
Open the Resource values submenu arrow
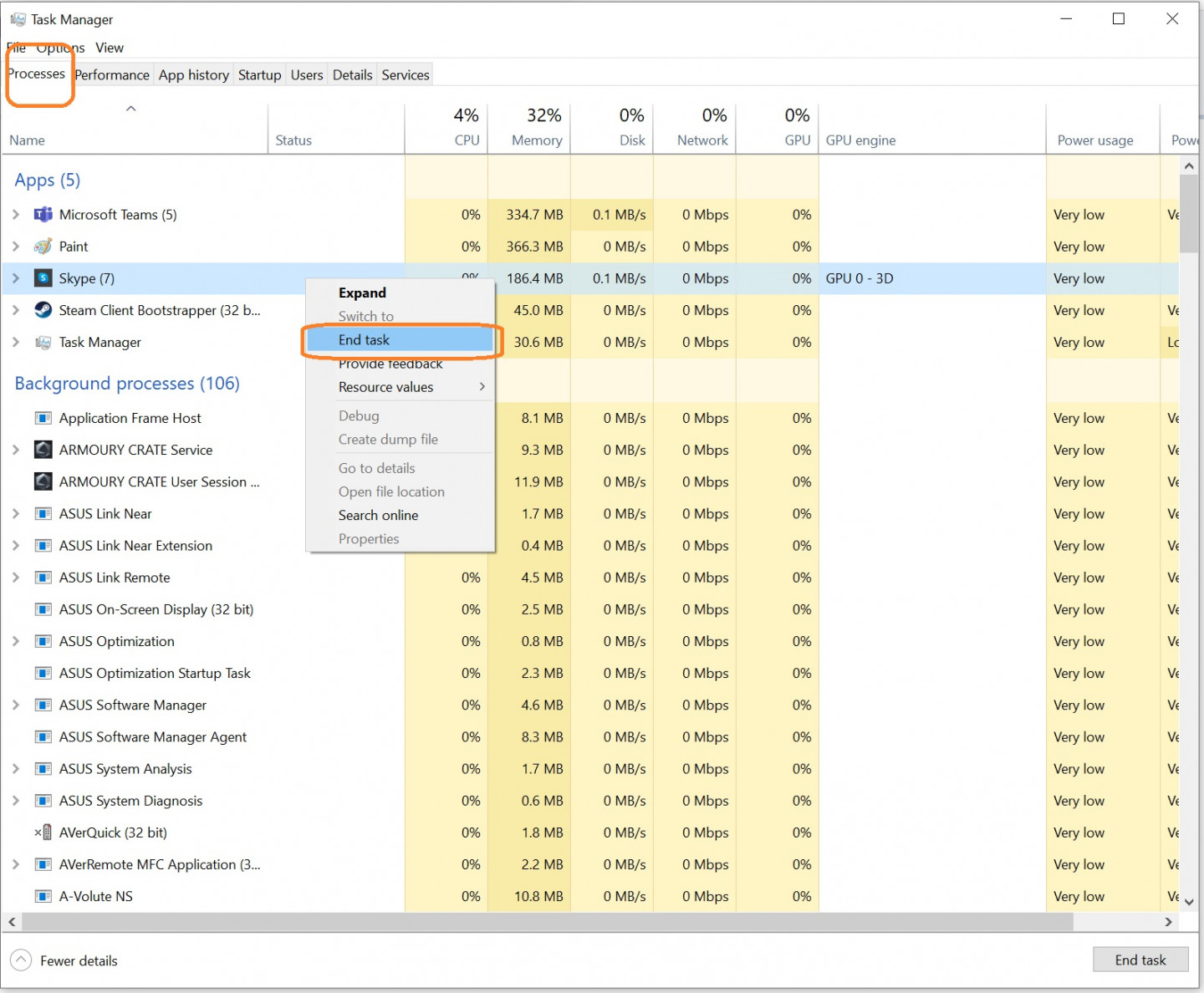pos(482,387)
